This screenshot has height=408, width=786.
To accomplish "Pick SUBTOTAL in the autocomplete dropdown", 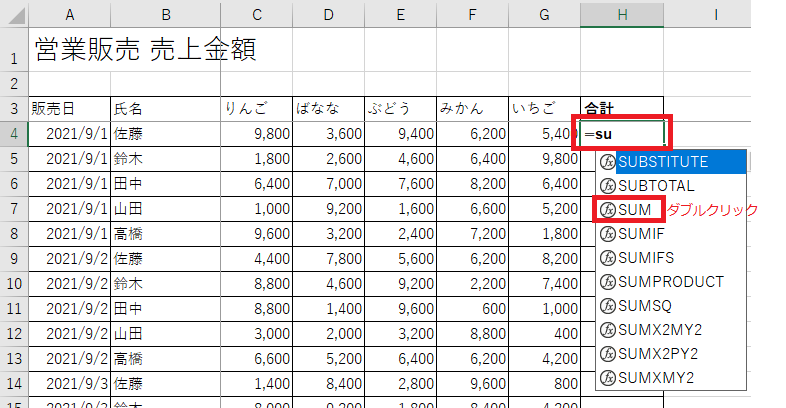I will coord(656,186).
